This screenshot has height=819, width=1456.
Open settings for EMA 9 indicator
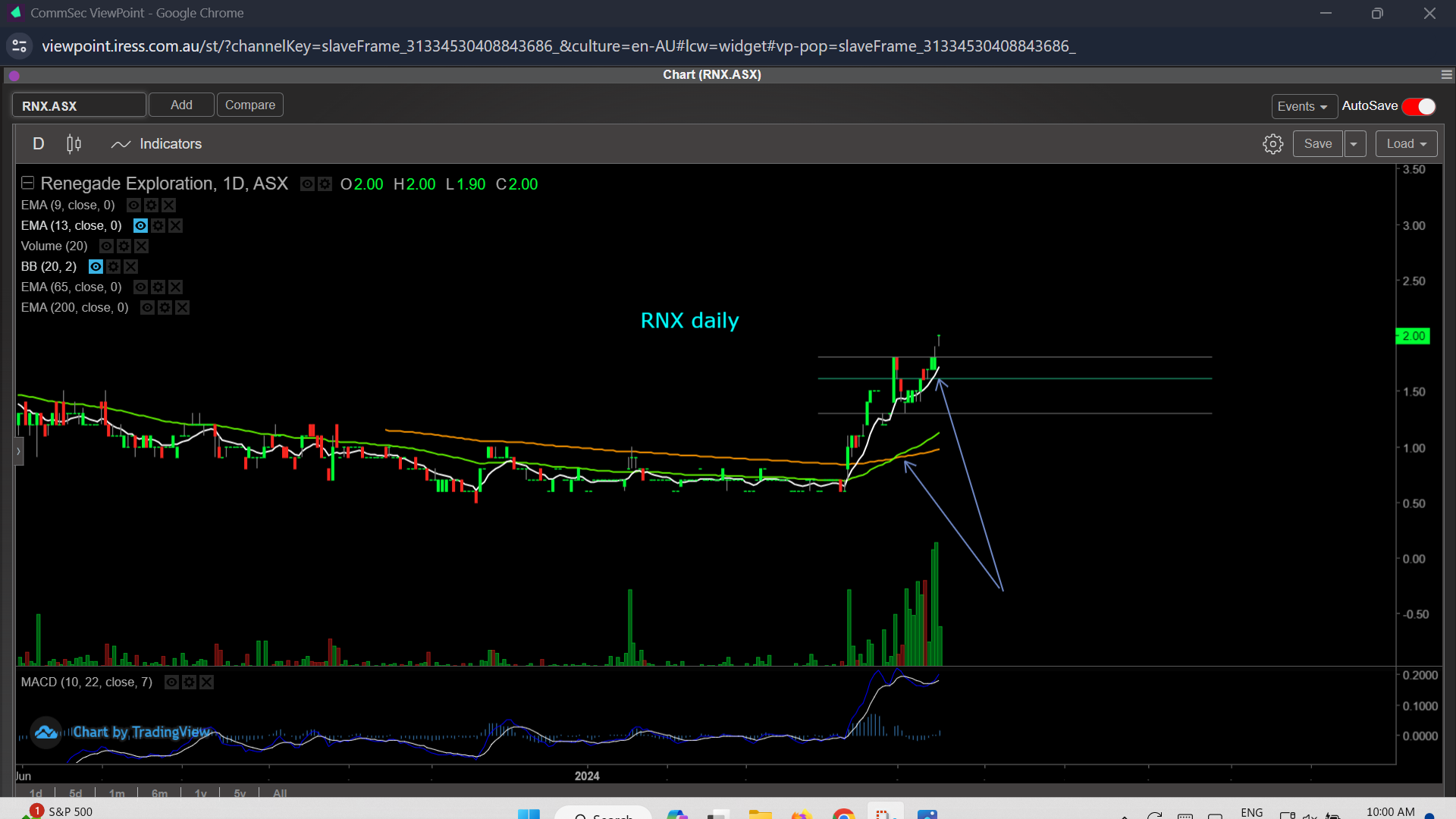tap(151, 206)
